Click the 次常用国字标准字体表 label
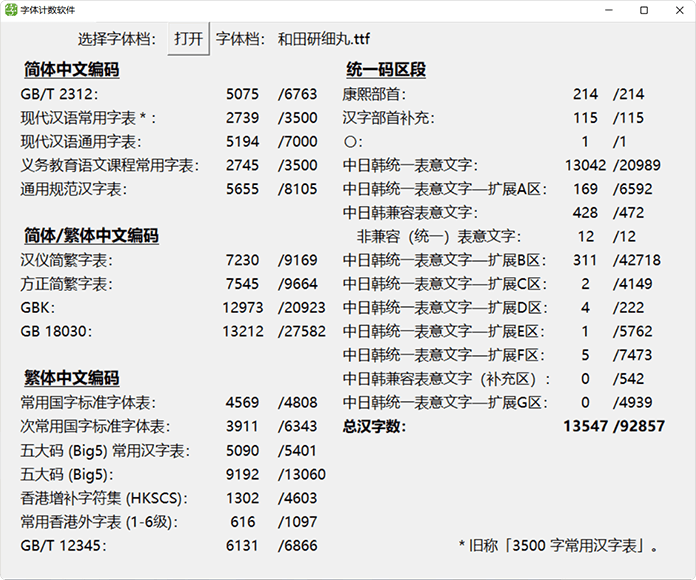This screenshot has height=580, width=696. [x=95, y=427]
